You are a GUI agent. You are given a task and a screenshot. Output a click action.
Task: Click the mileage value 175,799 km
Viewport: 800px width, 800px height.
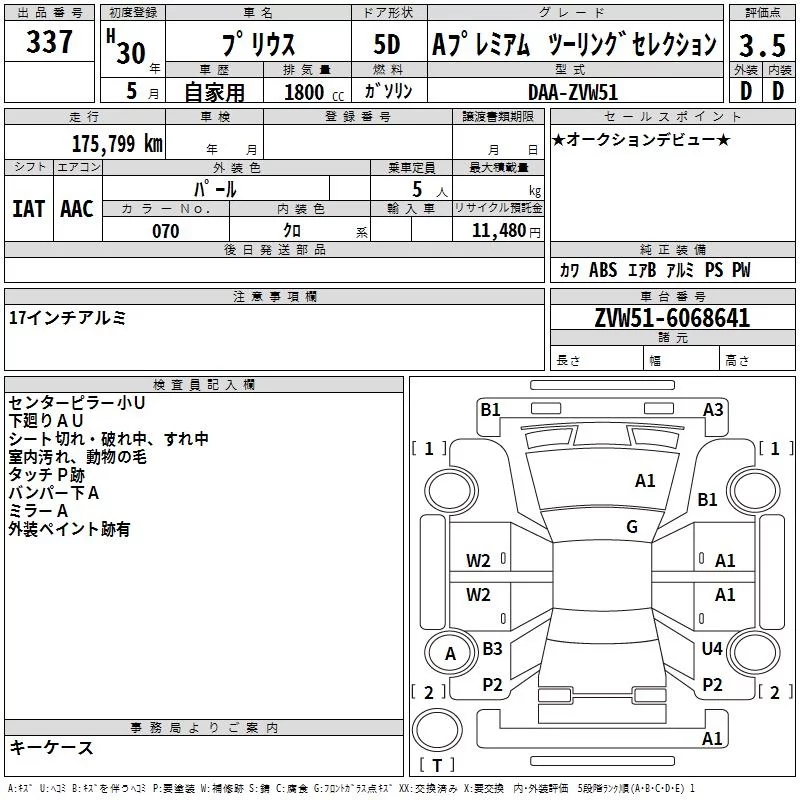pyautogui.click(x=117, y=143)
